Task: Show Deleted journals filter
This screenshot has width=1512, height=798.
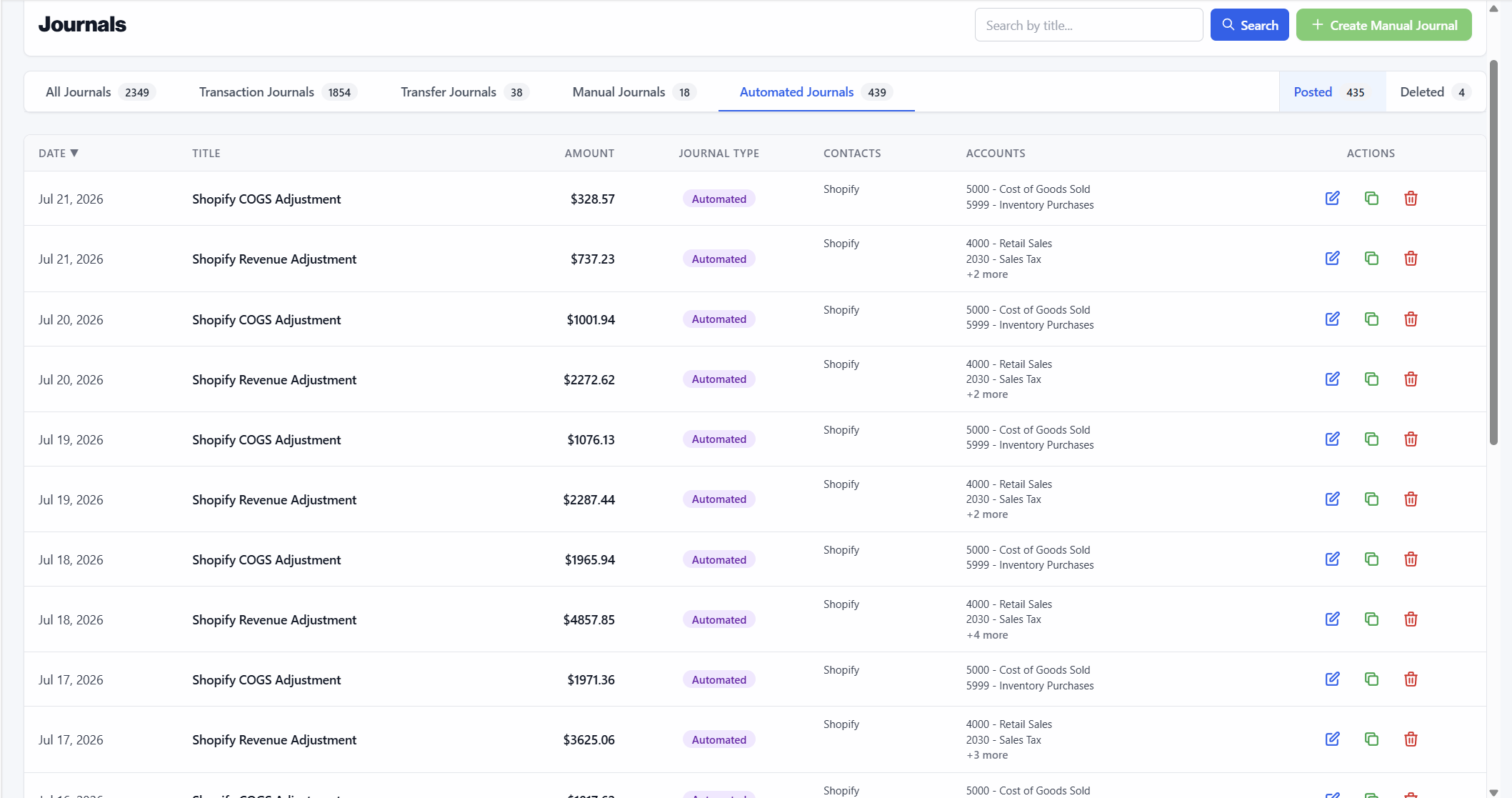Action: [1436, 92]
